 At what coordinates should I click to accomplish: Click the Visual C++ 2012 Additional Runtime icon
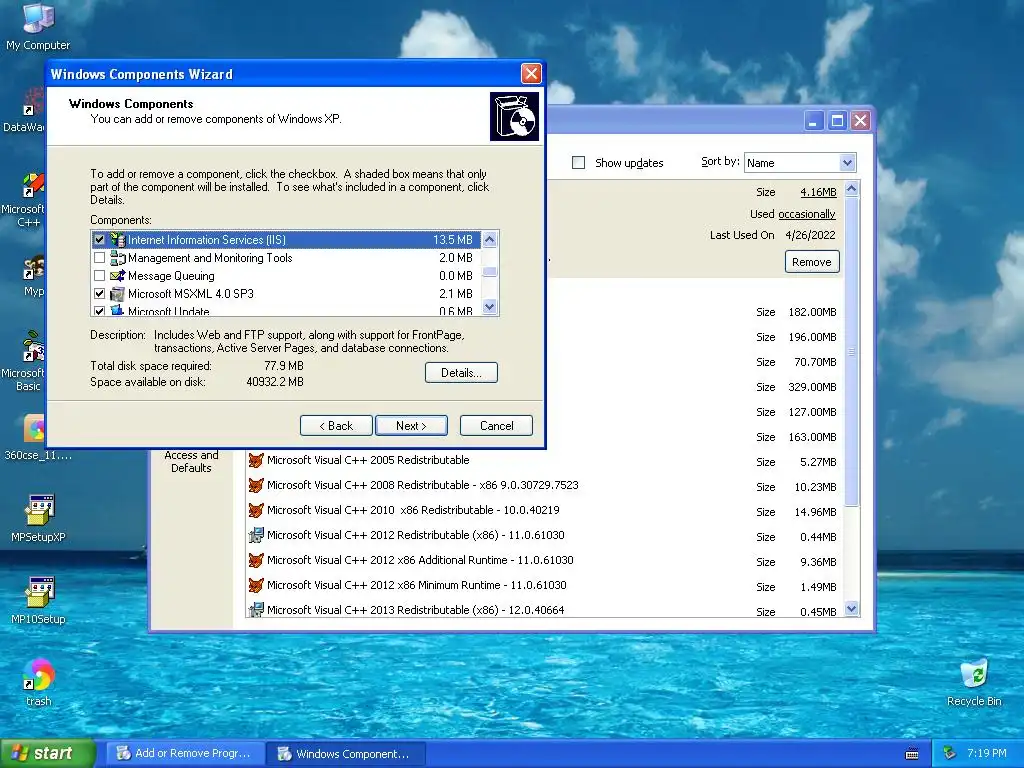[x=256, y=560]
